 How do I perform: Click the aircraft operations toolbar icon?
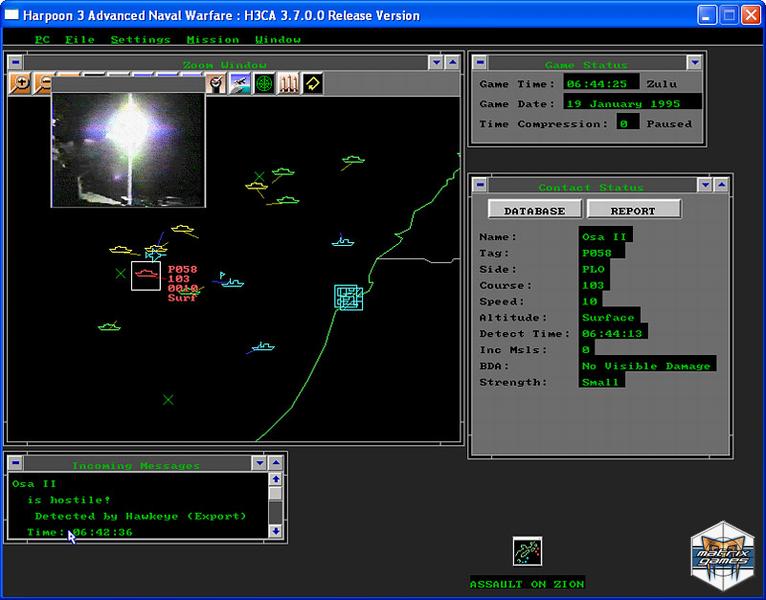pos(240,85)
